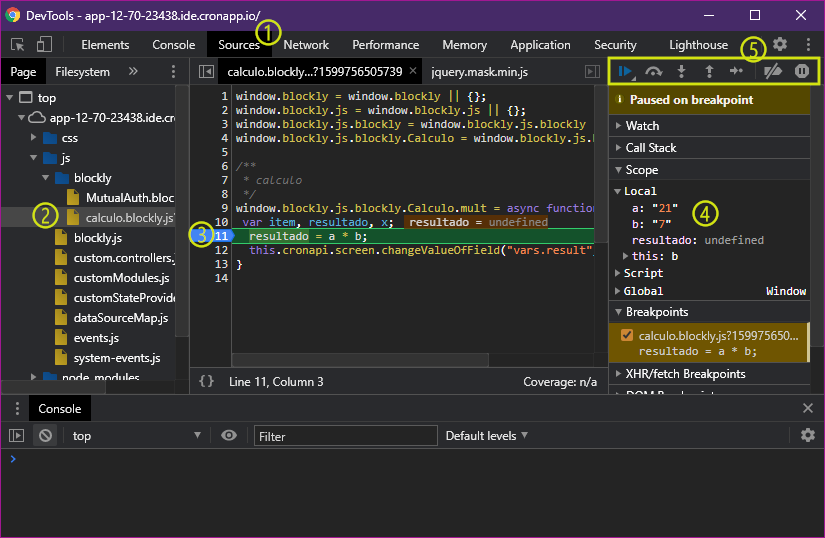Viewport: 825px width, 538px height.
Task: Open the Performance tab
Action: click(386, 45)
